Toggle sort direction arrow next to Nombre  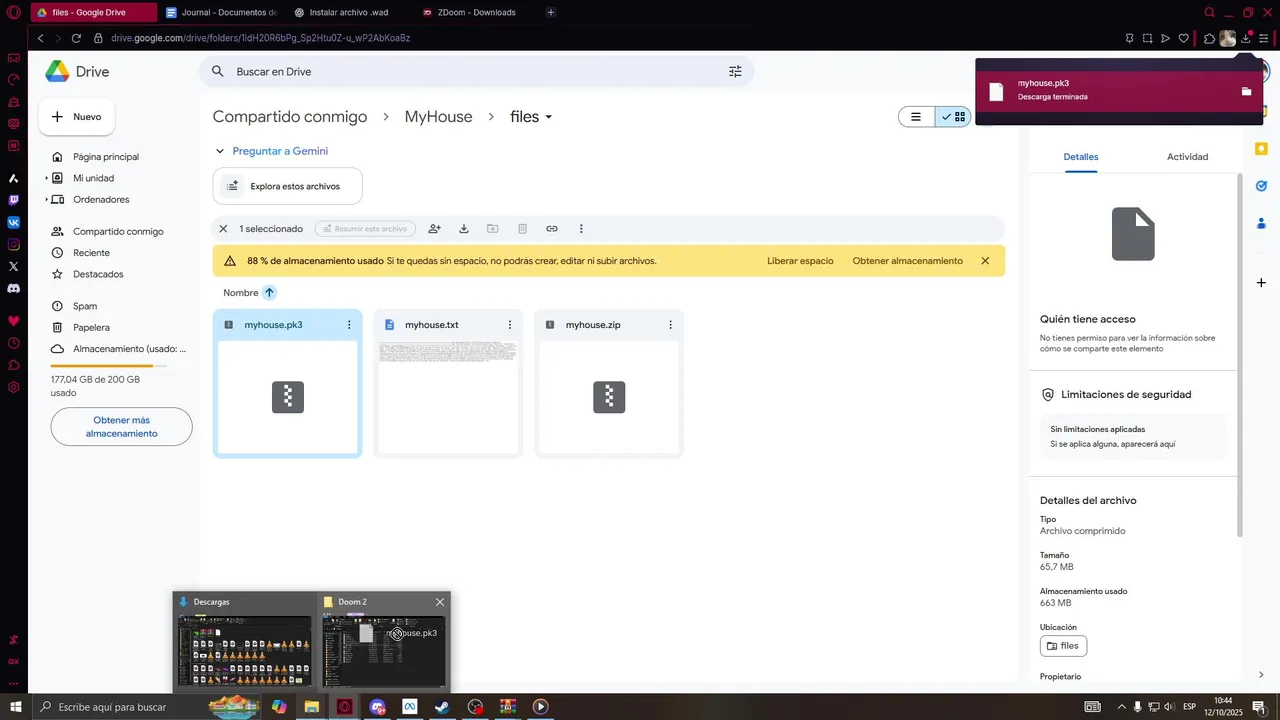269,293
